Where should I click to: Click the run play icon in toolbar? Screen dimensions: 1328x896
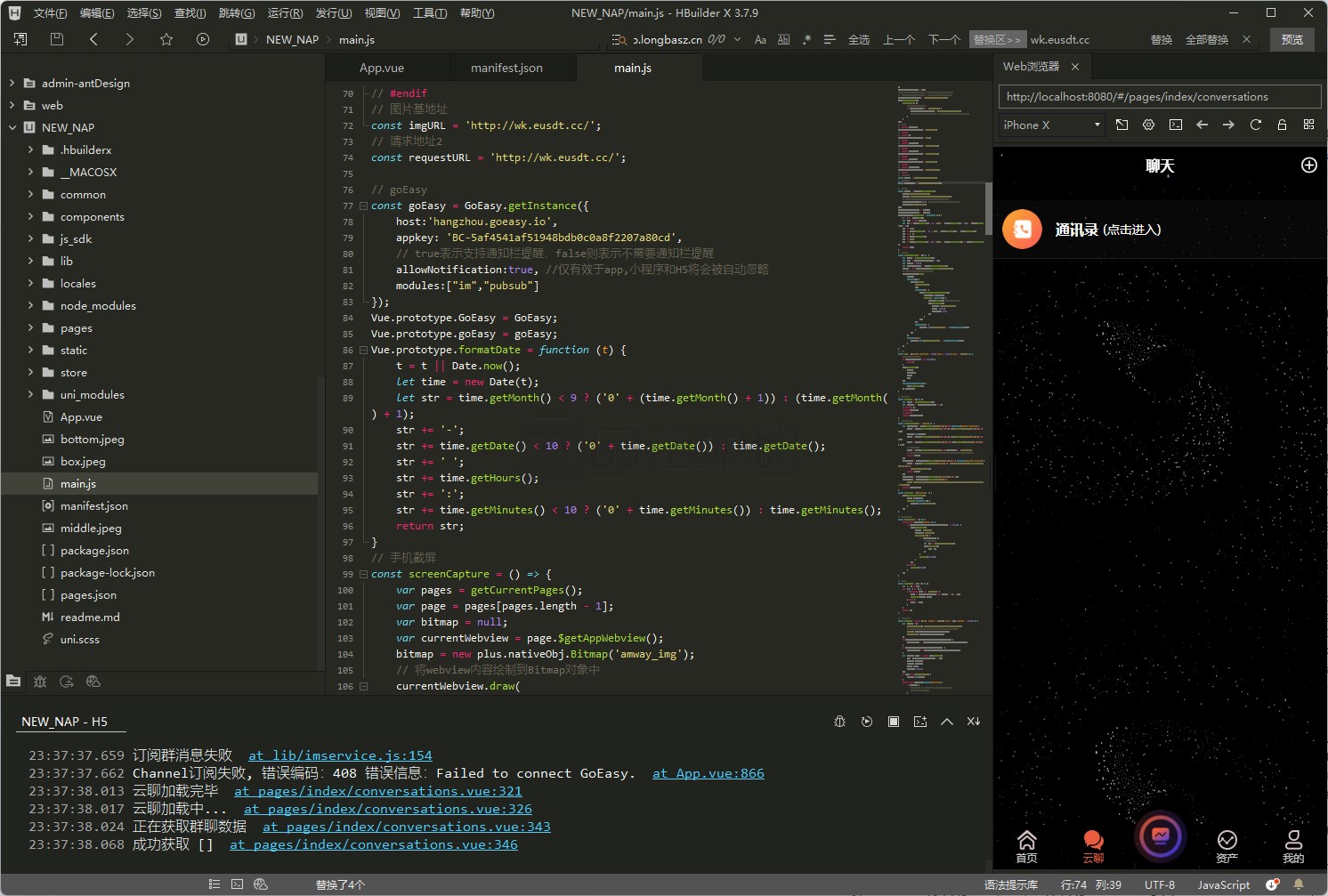[x=203, y=39]
